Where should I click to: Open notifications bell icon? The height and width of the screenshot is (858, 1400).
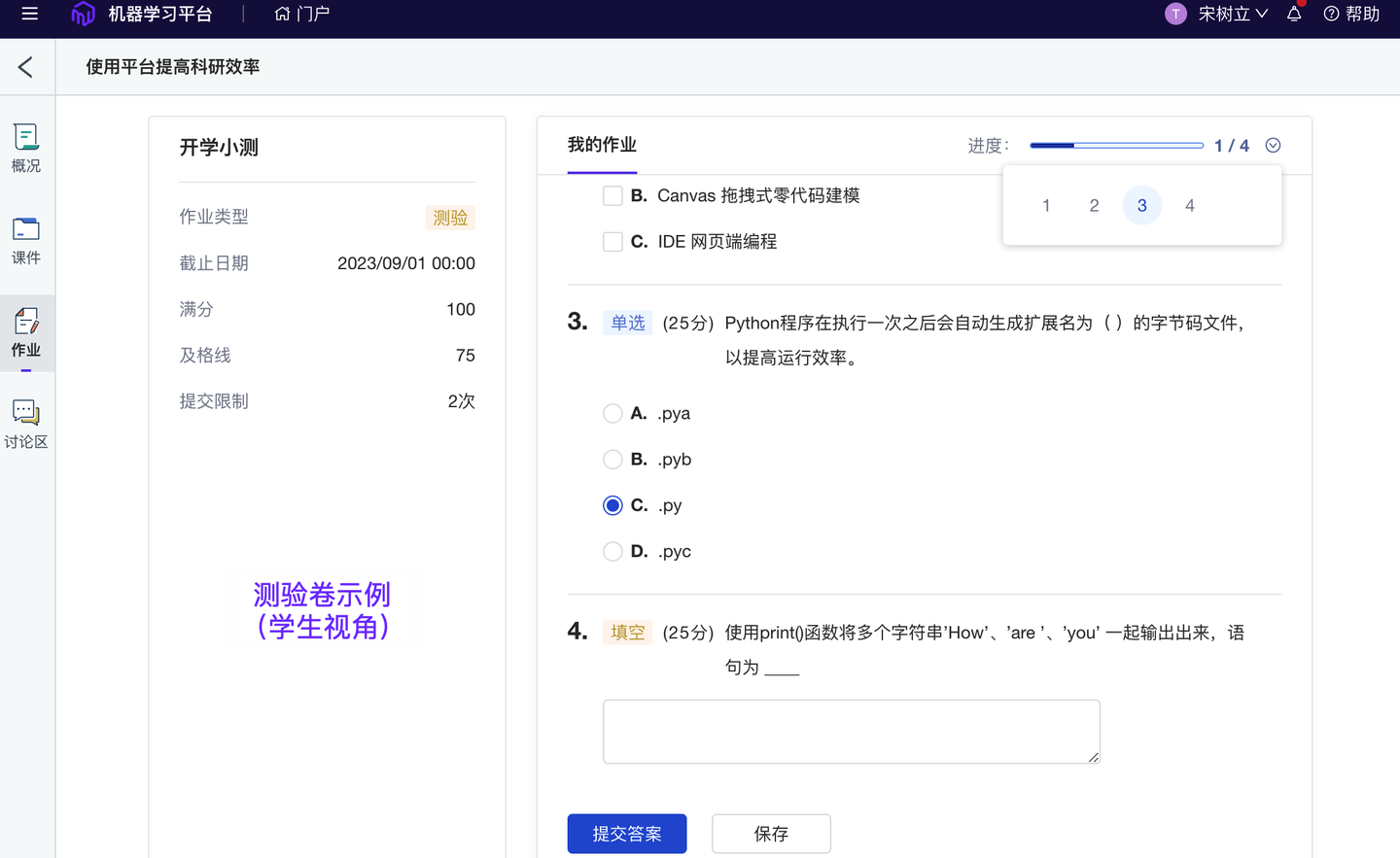[x=1294, y=14]
